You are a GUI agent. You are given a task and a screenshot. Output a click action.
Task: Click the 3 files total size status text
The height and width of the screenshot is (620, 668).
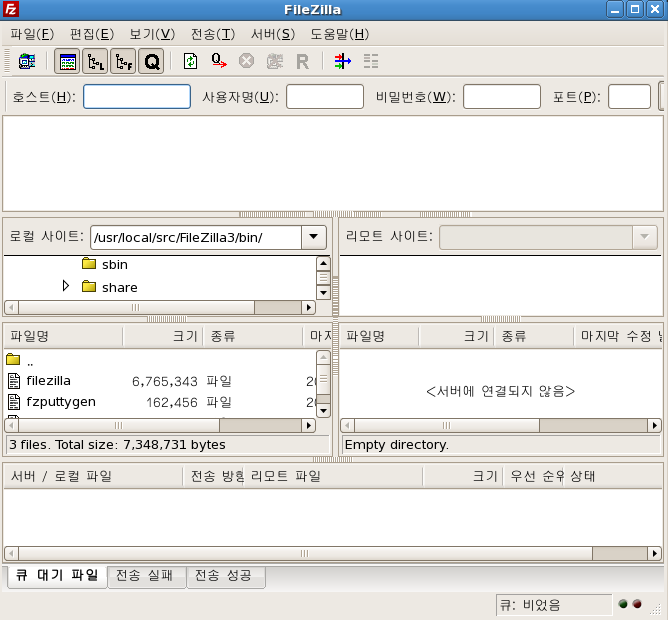point(118,445)
